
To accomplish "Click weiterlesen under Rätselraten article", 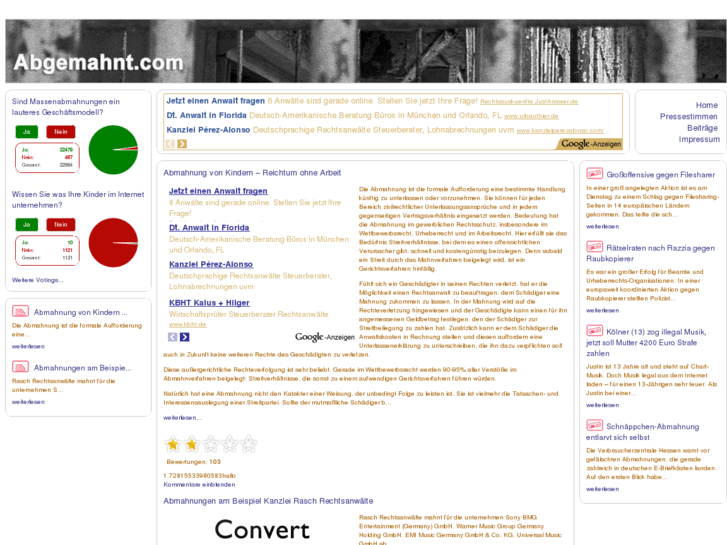I will 602,310.
